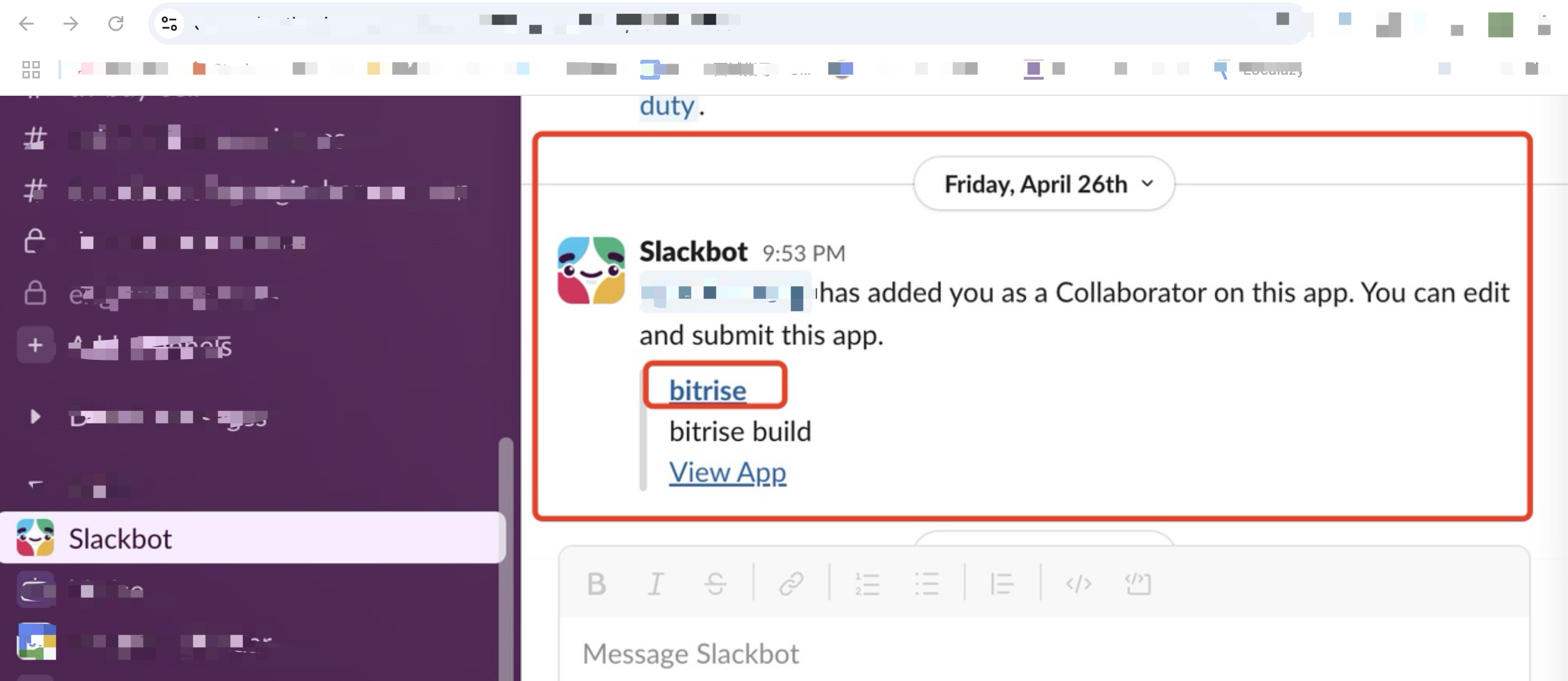The width and height of the screenshot is (1568, 681).
Task: Apply inline code formatting in composer
Action: point(1078,584)
